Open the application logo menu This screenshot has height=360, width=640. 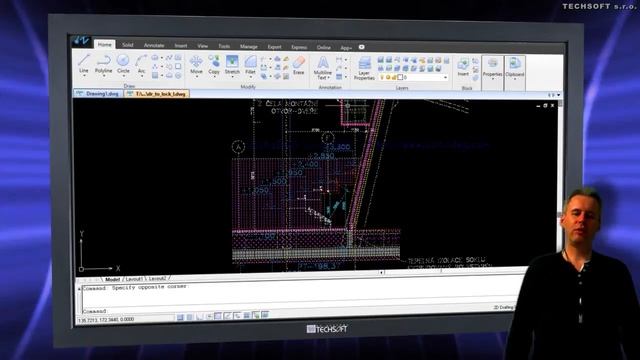coord(81,40)
